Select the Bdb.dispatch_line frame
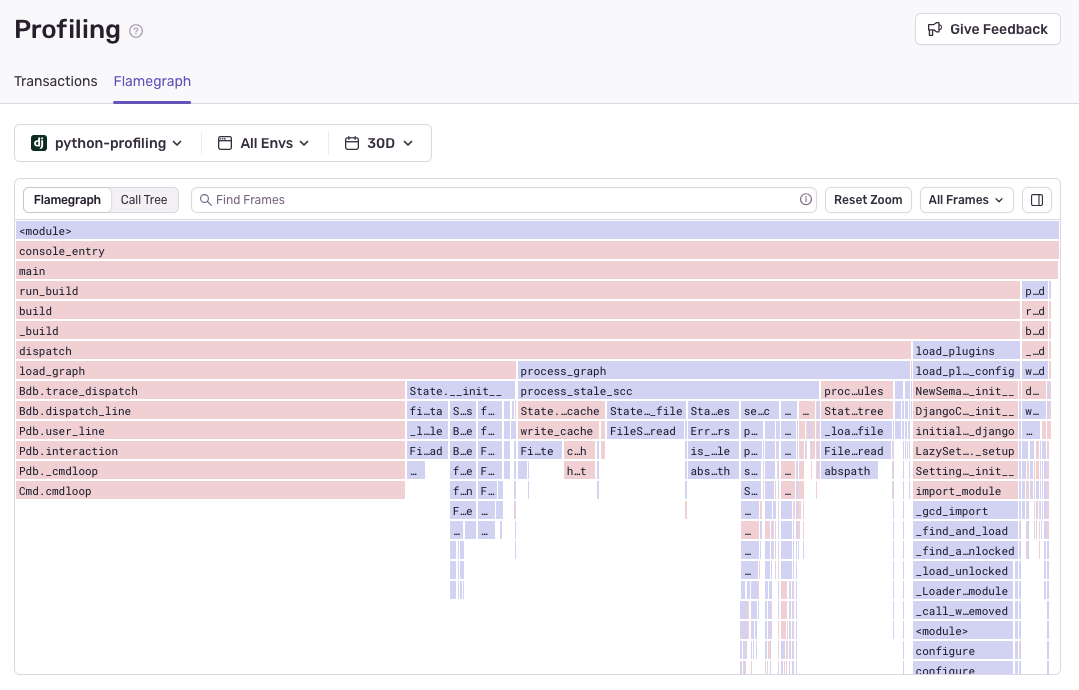Image resolution: width=1079 pixels, height=690 pixels. [211, 410]
